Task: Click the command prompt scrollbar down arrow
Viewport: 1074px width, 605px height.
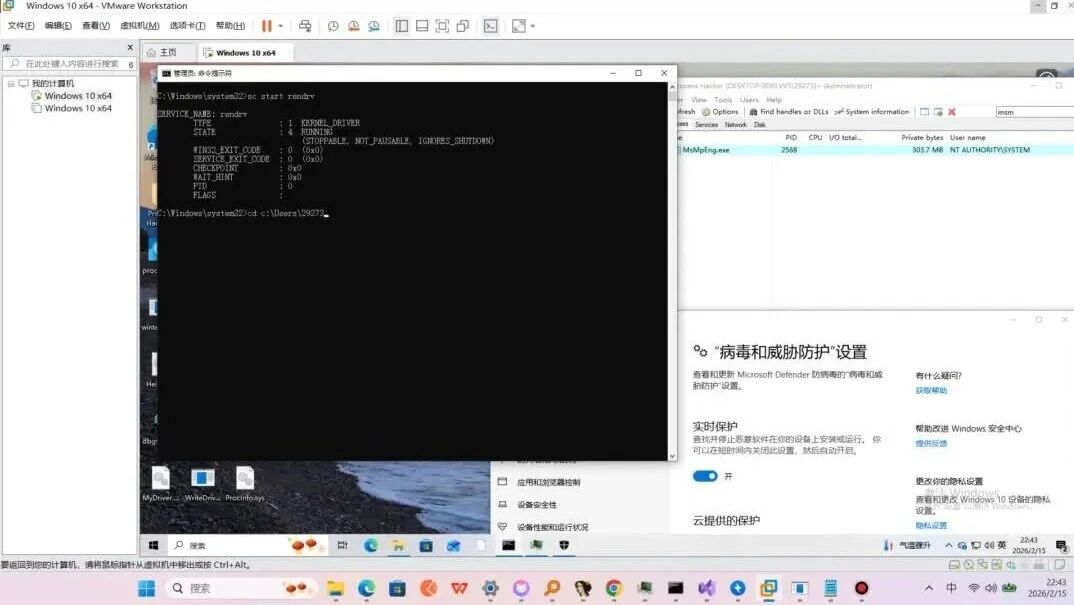Action: point(672,456)
